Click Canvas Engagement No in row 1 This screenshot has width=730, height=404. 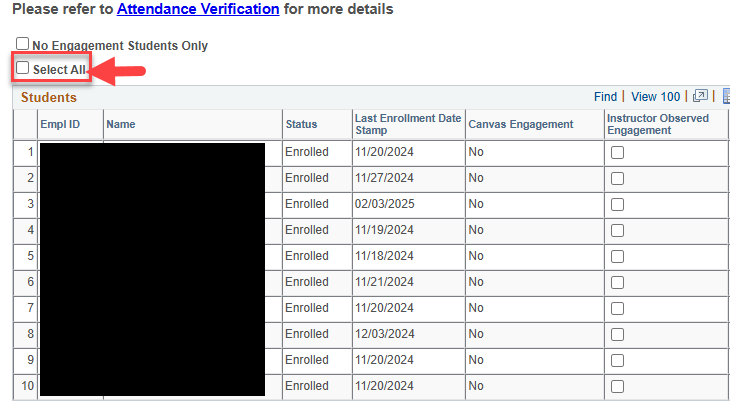476,152
